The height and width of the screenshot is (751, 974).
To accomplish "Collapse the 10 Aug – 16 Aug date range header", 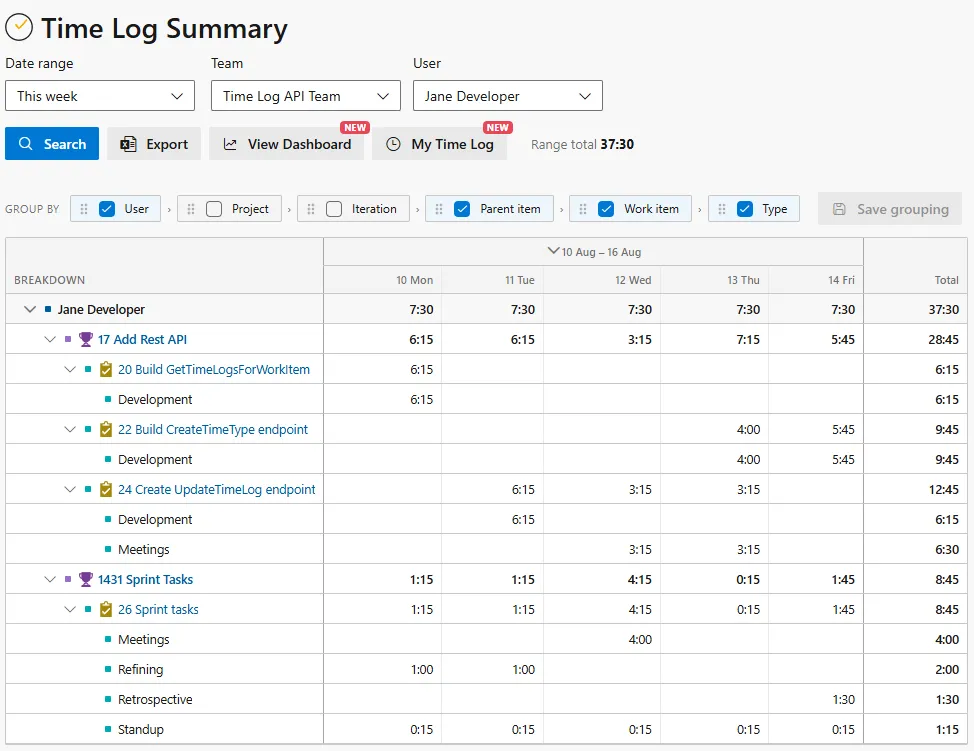I will tap(553, 251).
